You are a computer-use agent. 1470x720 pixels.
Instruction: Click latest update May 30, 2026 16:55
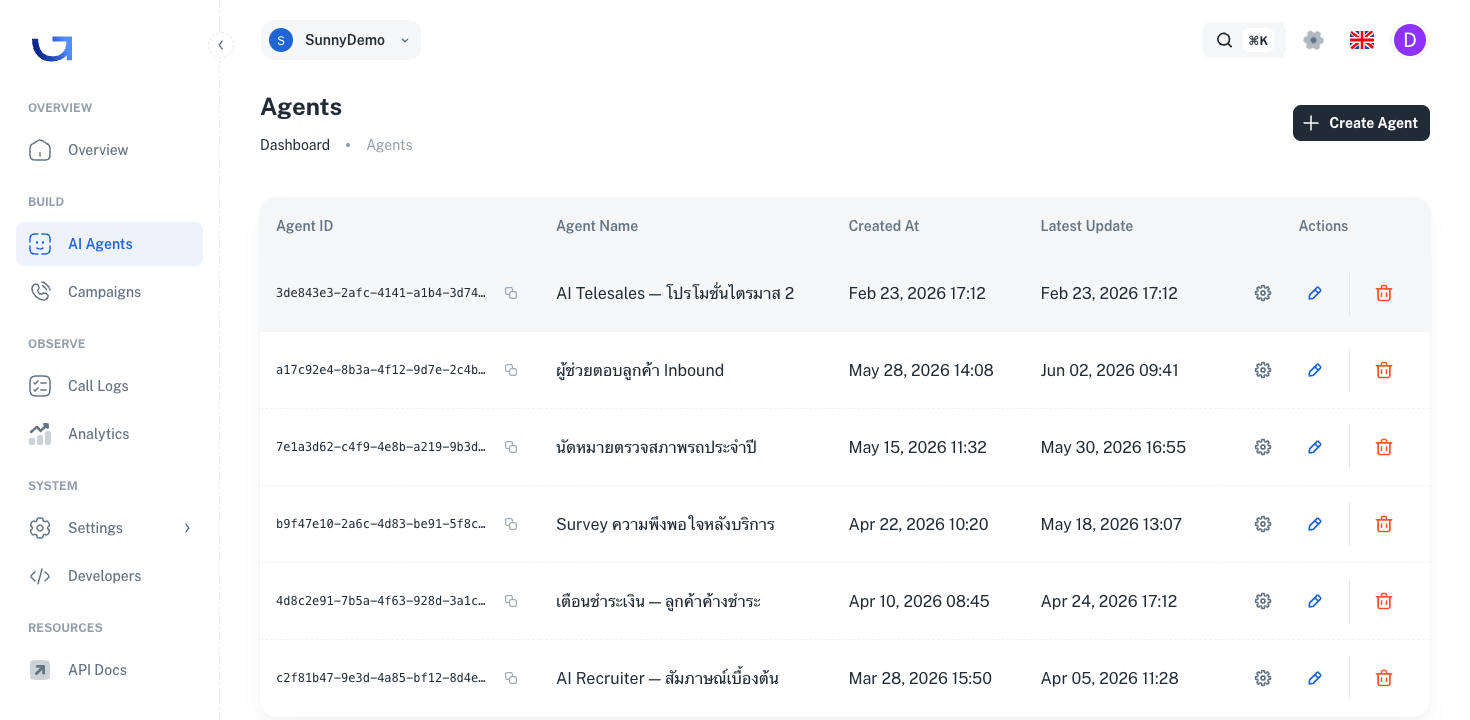pos(1113,447)
